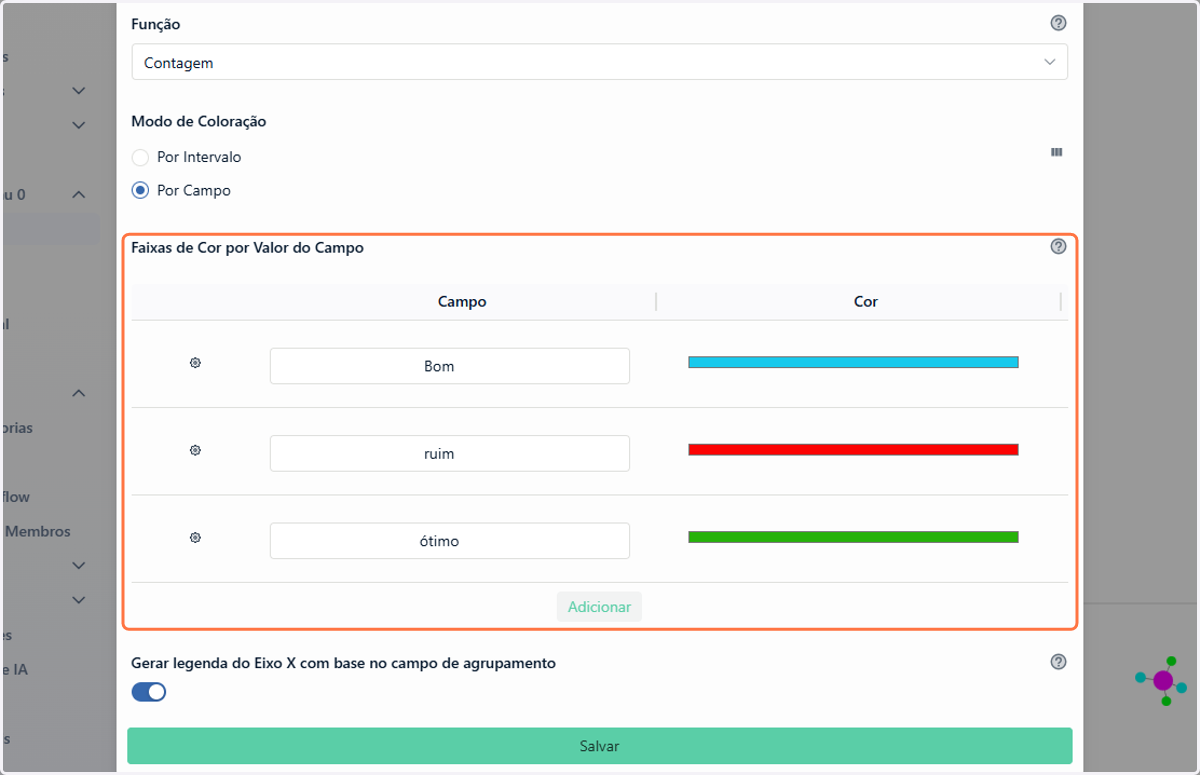The image size is (1200, 775).
Task: Click purple network node icon in background page
Action: [x=1162, y=681]
